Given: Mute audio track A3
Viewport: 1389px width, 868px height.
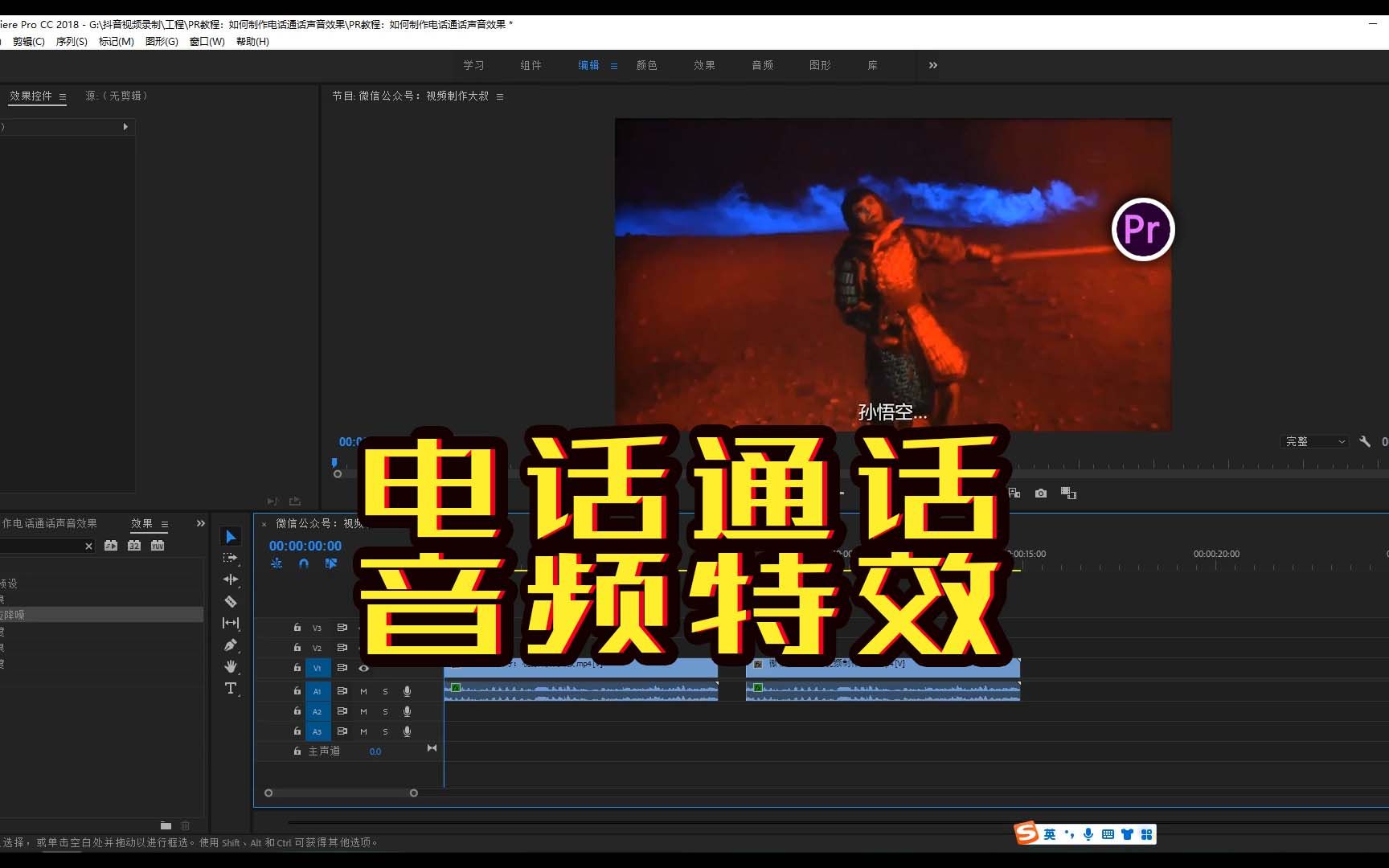Looking at the screenshot, I should pyautogui.click(x=363, y=731).
